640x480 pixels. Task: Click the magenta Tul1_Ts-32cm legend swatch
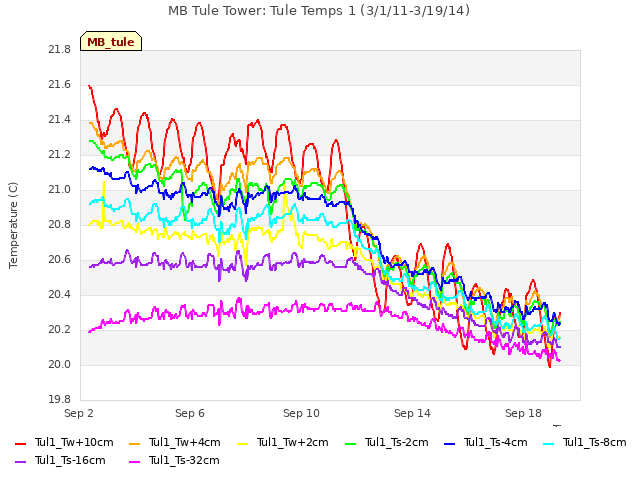pos(134,462)
